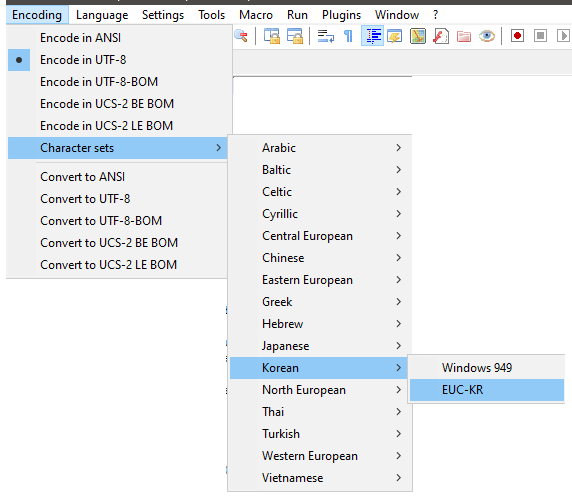Click Convert to UCS-2 BE BOM
The width and height of the screenshot is (572, 498).
(x=117, y=243)
